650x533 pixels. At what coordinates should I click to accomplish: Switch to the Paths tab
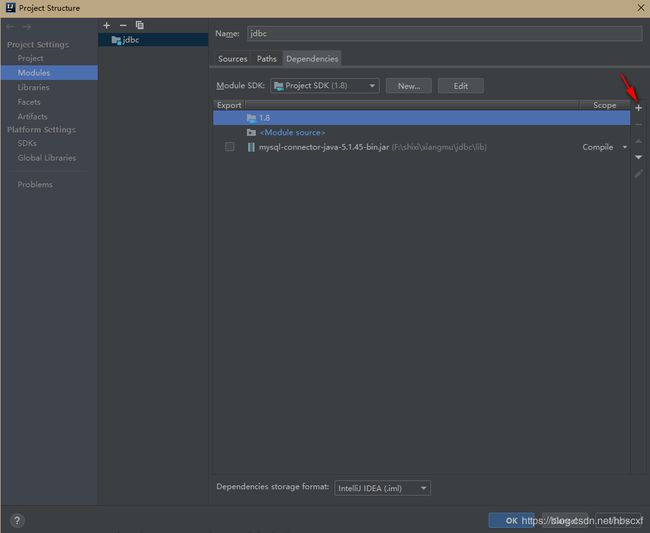[267, 59]
